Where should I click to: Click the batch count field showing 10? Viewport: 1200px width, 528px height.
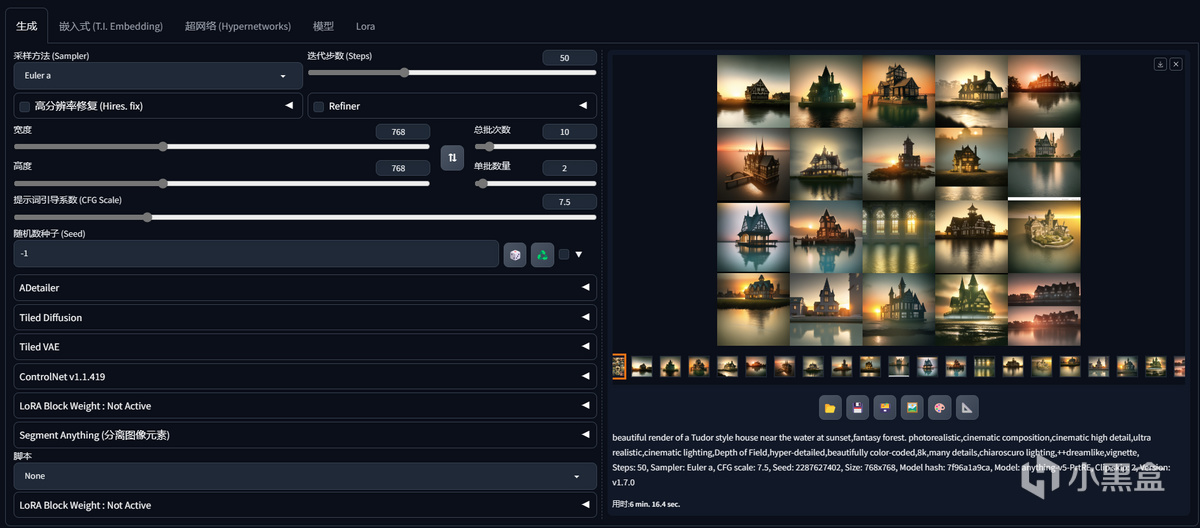click(569, 131)
